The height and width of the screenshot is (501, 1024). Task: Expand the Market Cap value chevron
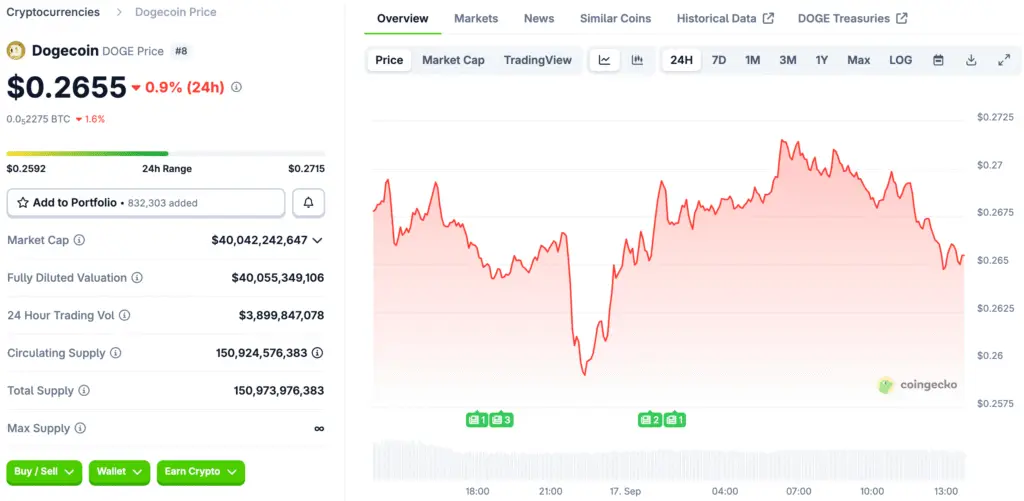(x=318, y=240)
